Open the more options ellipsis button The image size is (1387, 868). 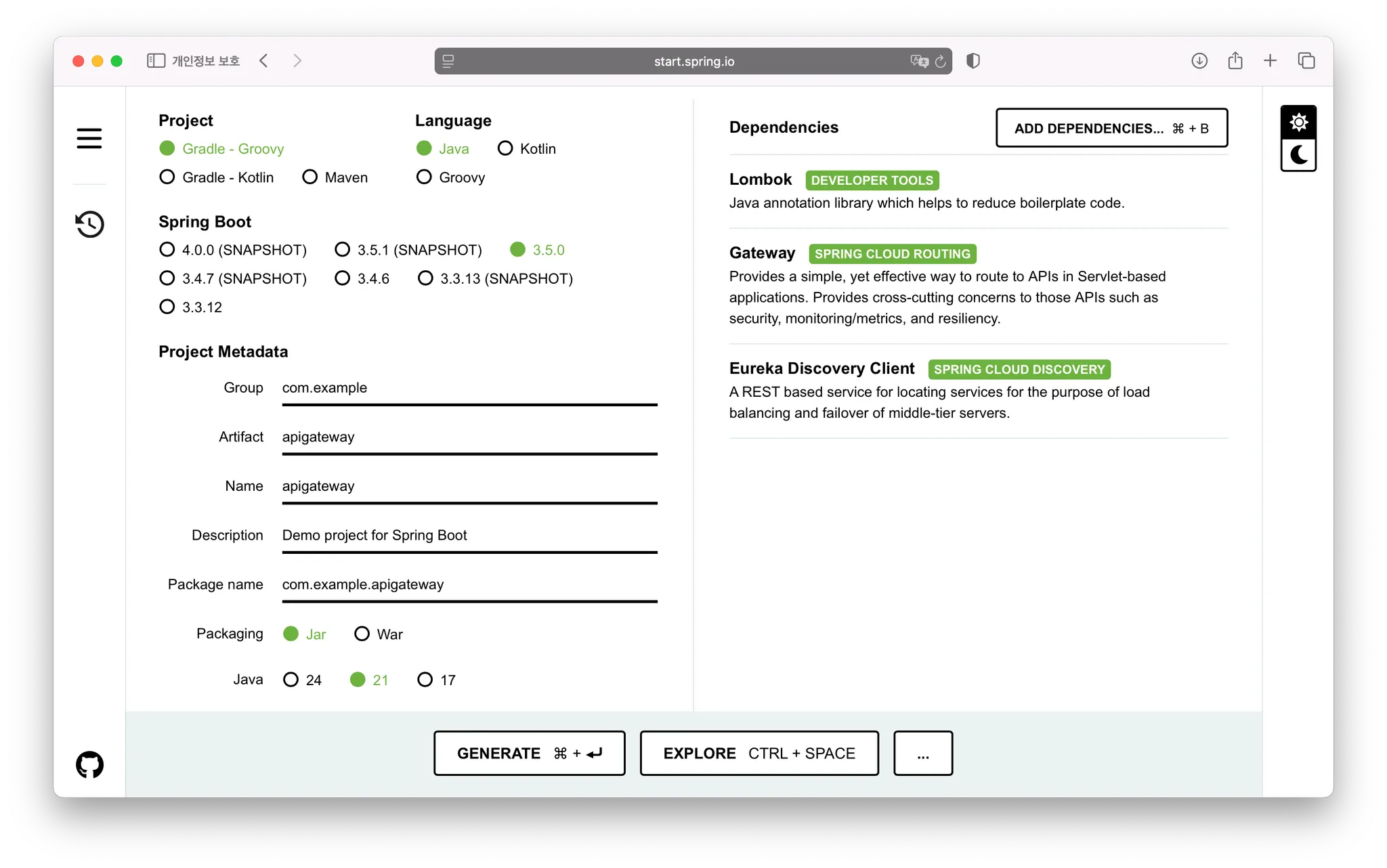click(x=923, y=753)
